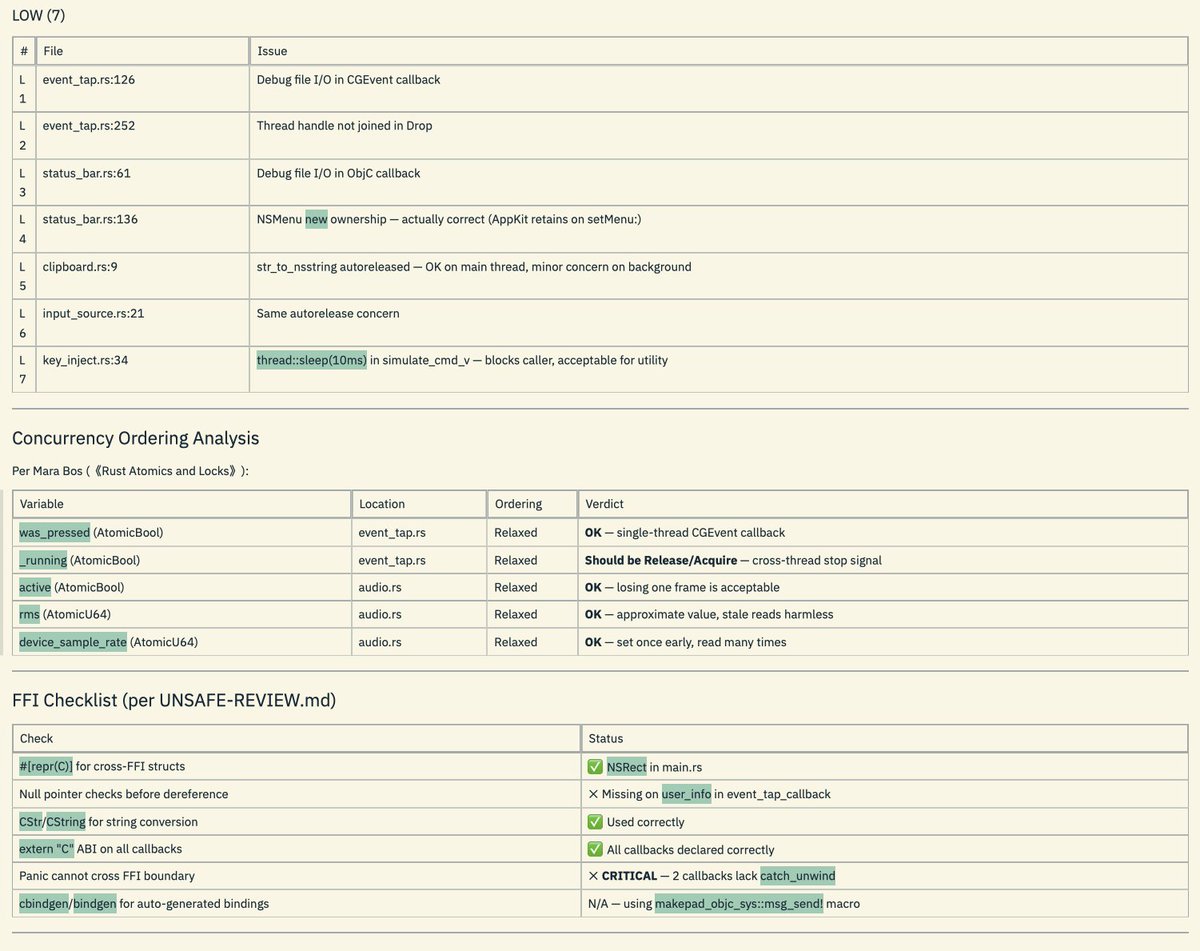
Task: Click the green checkmark beside NSRect in main.rs
Action: (595, 767)
